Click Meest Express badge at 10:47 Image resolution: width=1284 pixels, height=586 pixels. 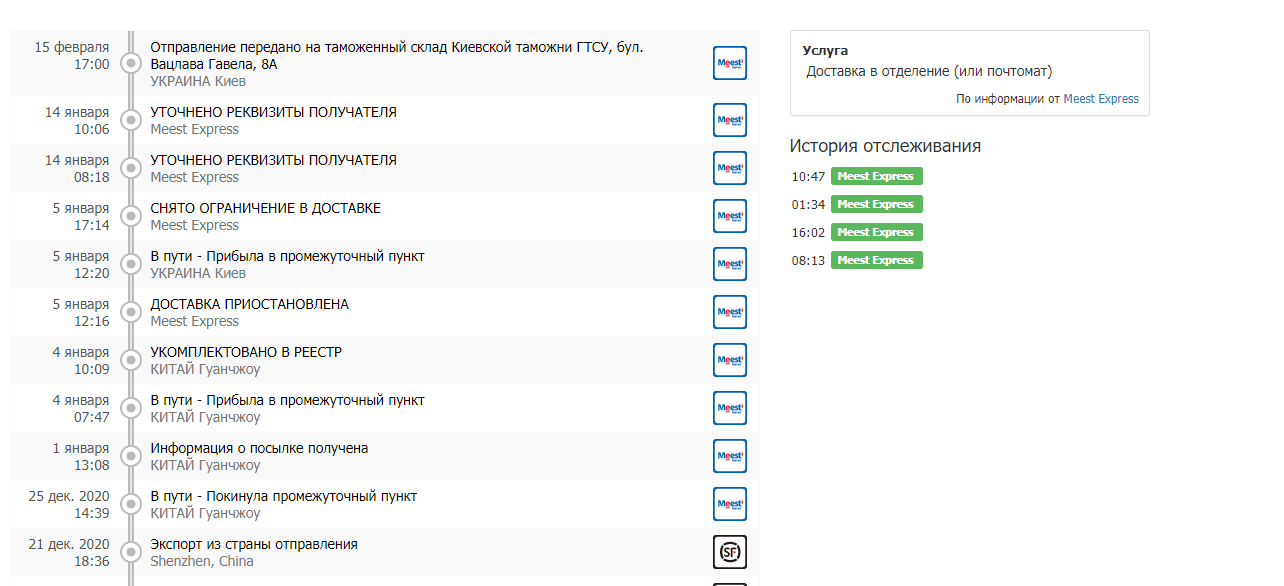(x=876, y=176)
